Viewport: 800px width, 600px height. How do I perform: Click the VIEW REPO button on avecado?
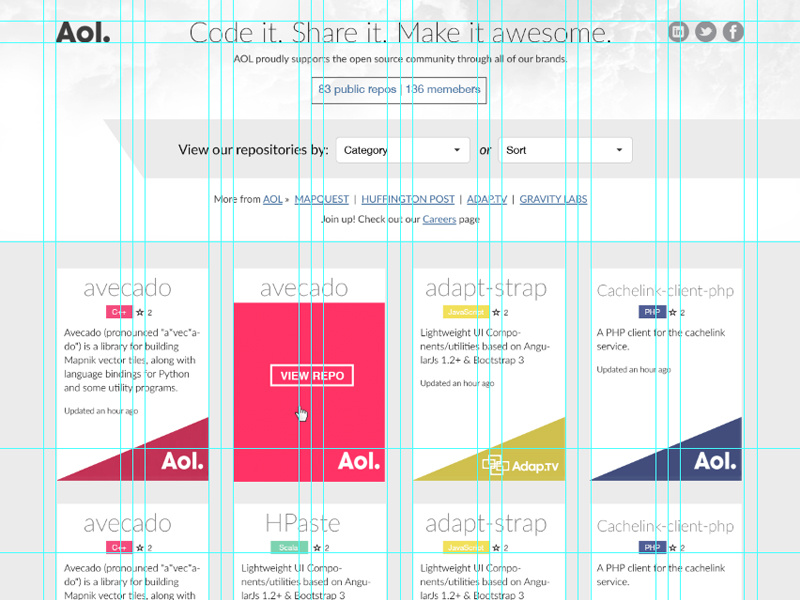tap(310, 375)
